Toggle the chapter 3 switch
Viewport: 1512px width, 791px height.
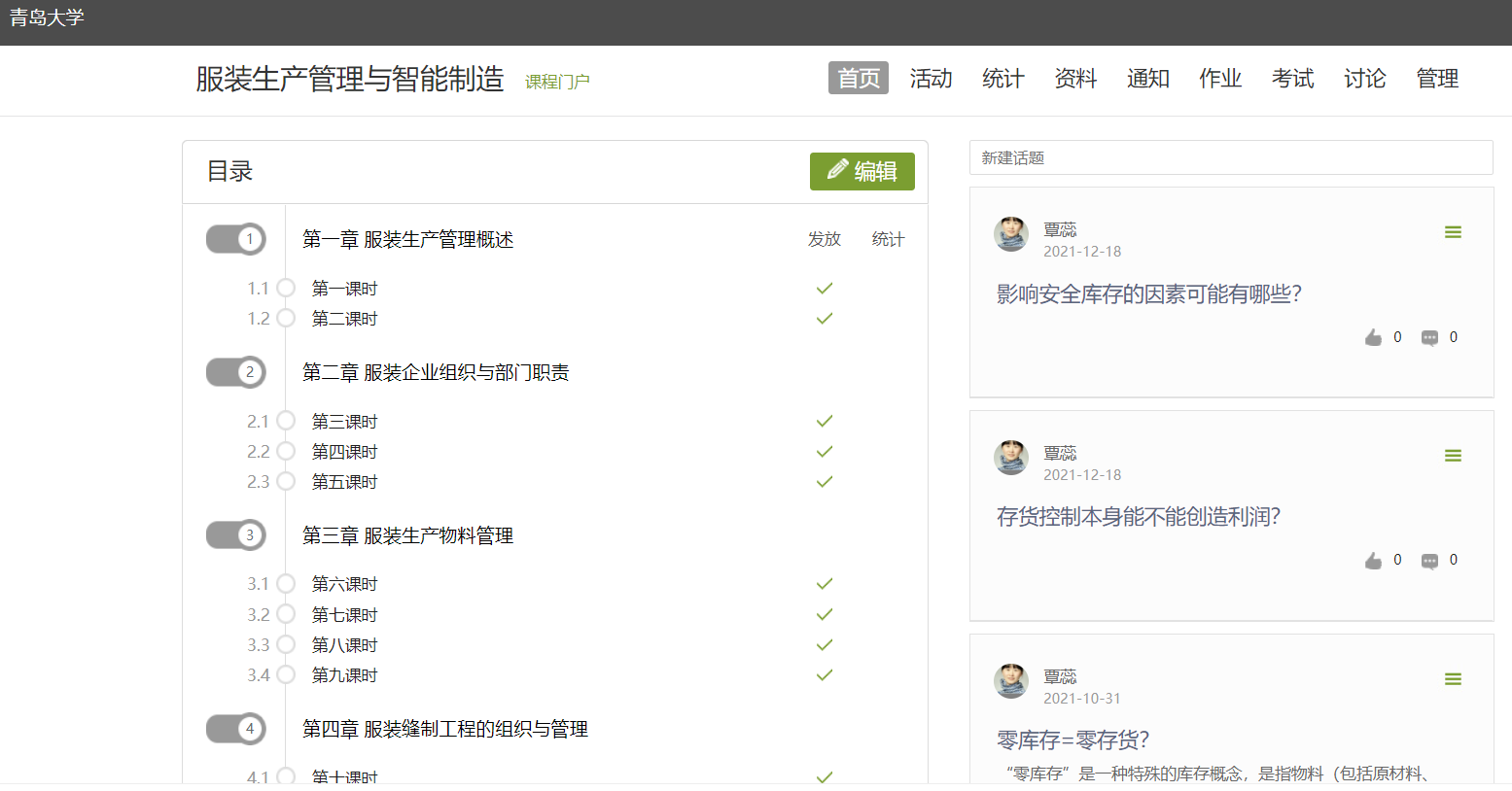tap(236, 535)
